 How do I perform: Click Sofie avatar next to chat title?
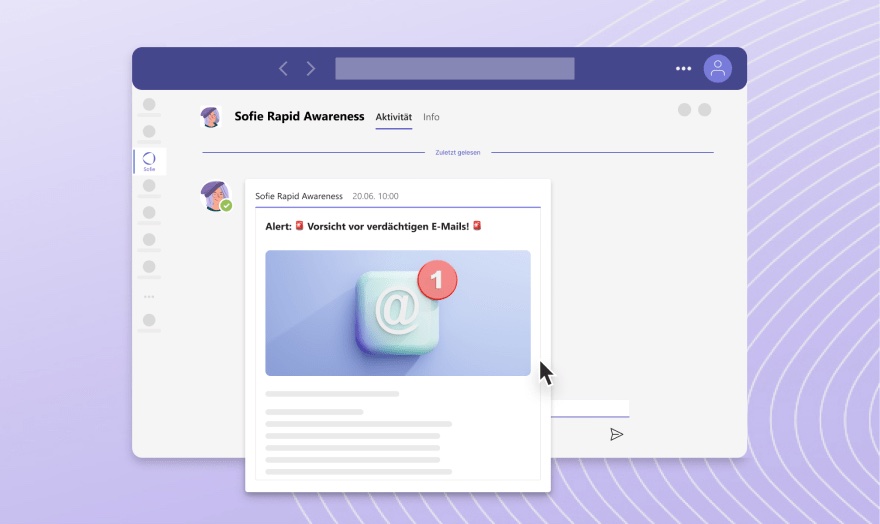tap(210, 117)
